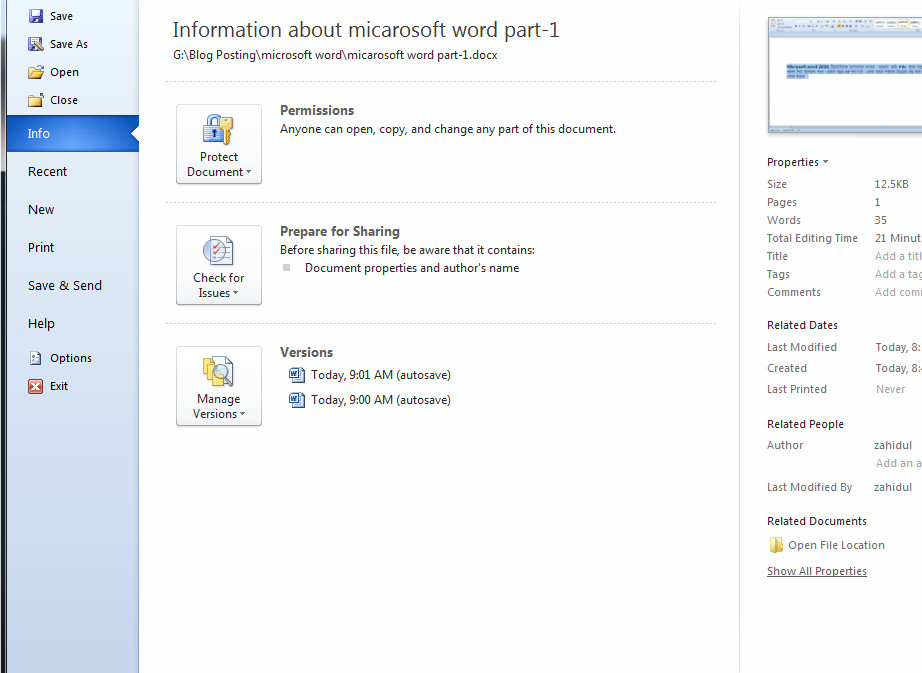Click the red Exit icon
922x673 pixels.
click(36, 386)
